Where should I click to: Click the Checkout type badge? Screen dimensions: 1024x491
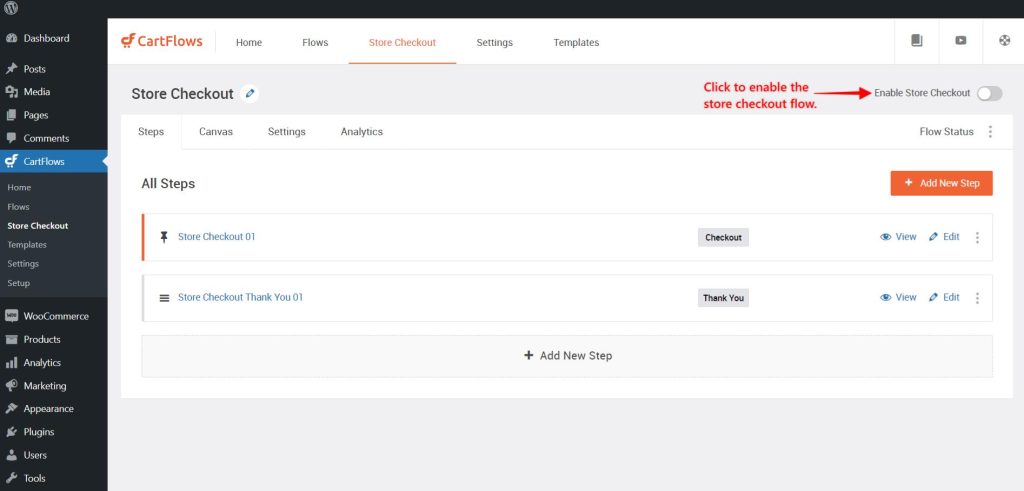coord(723,238)
